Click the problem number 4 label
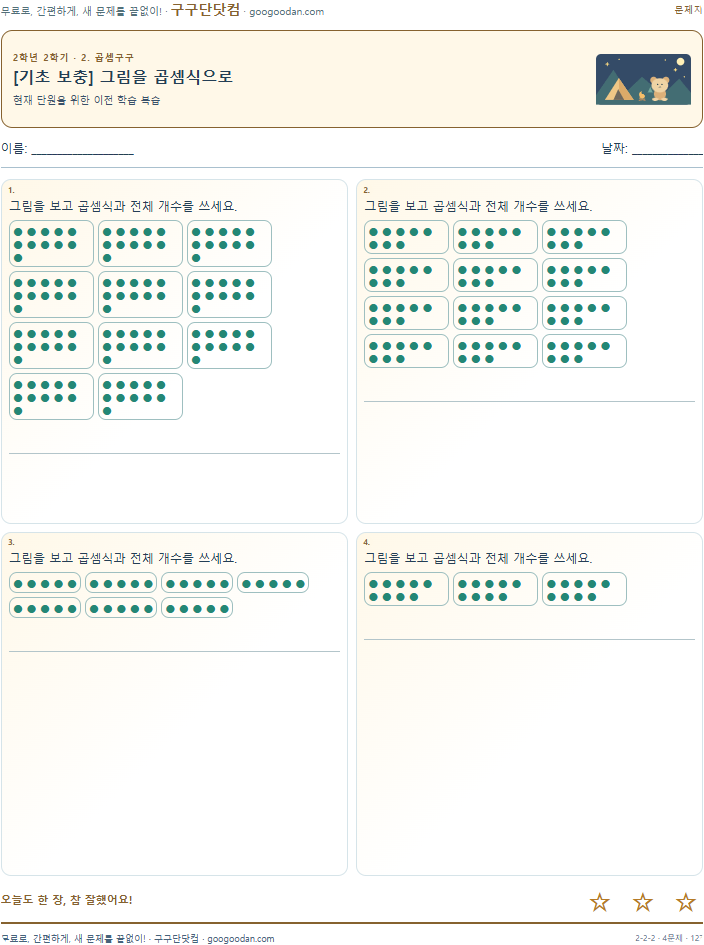This screenshot has height=945, width=704. point(366,542)
